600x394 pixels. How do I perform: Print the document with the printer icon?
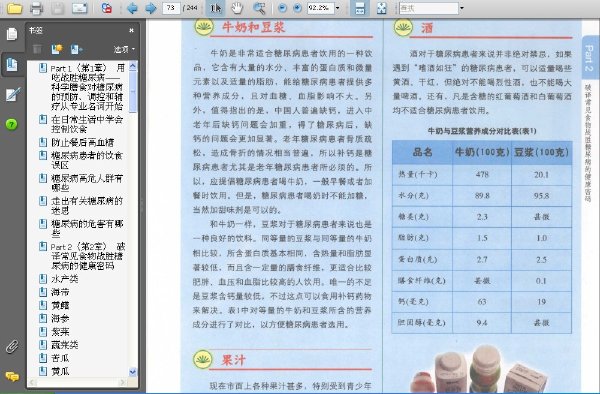36,8
